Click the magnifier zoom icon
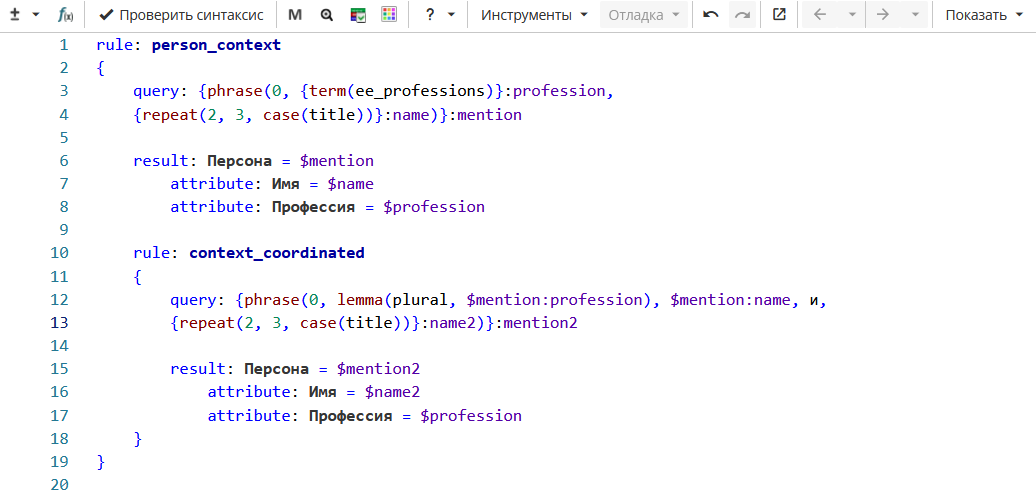Image resolution: width=1036 pixels, height=494 pixels. click(x=326, y=15)
